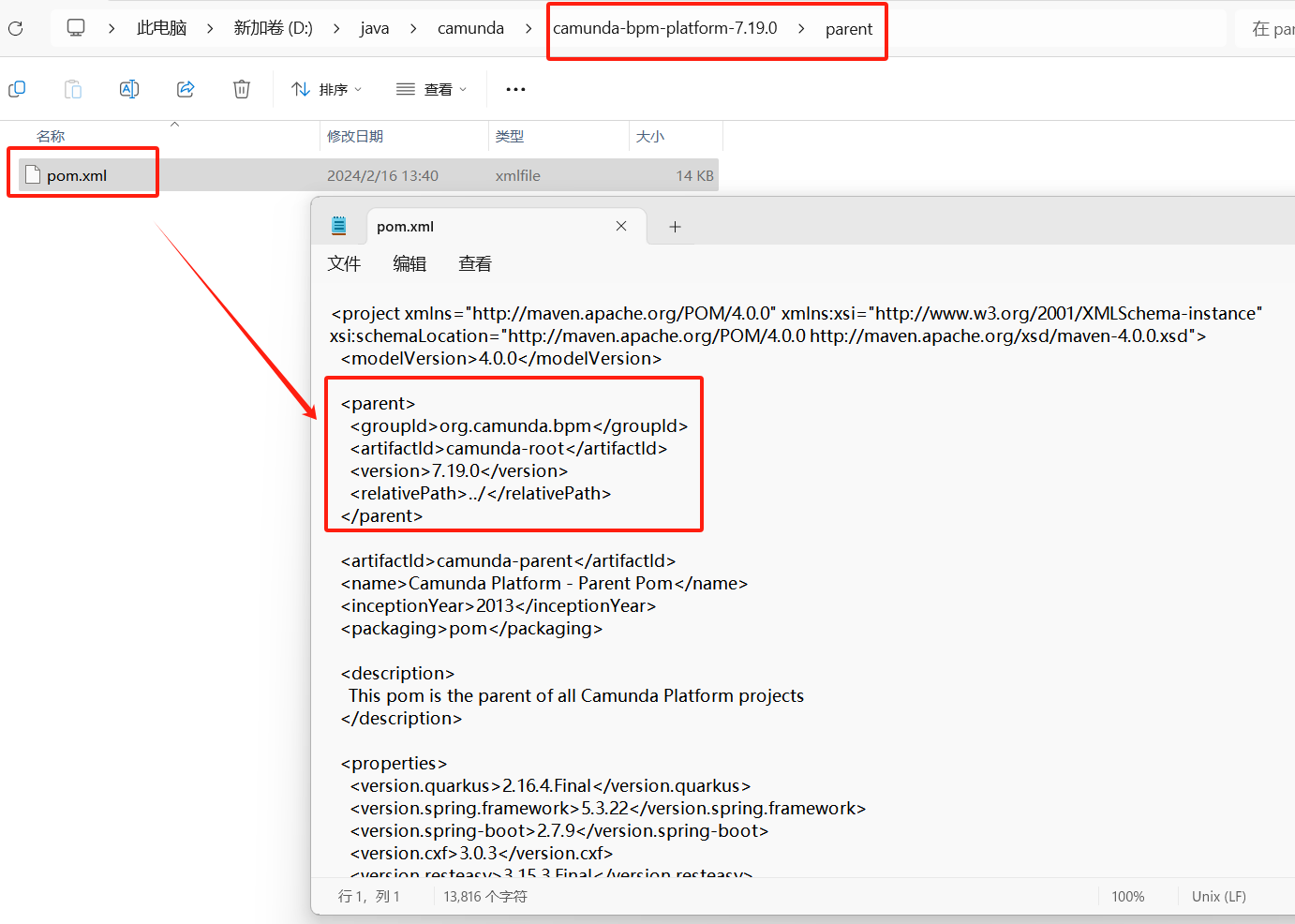Click the xmlfile type cell
This screenshot has height=924, width=1295.
tap(518, 175)
